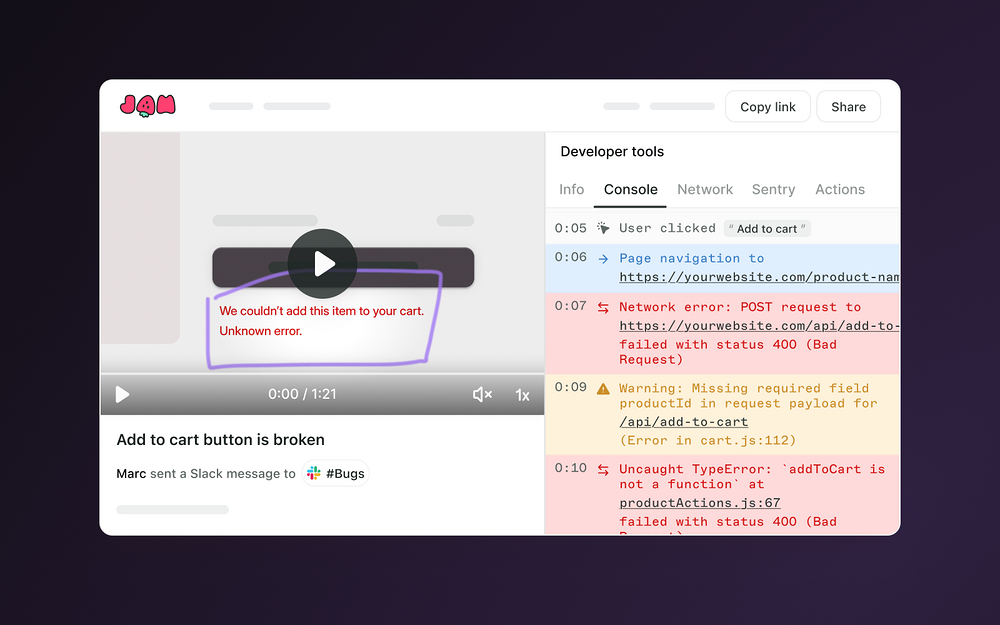The image size is (1000, 625).
Task: Click the 0:05 timestamp
Action: click(570, 228)
